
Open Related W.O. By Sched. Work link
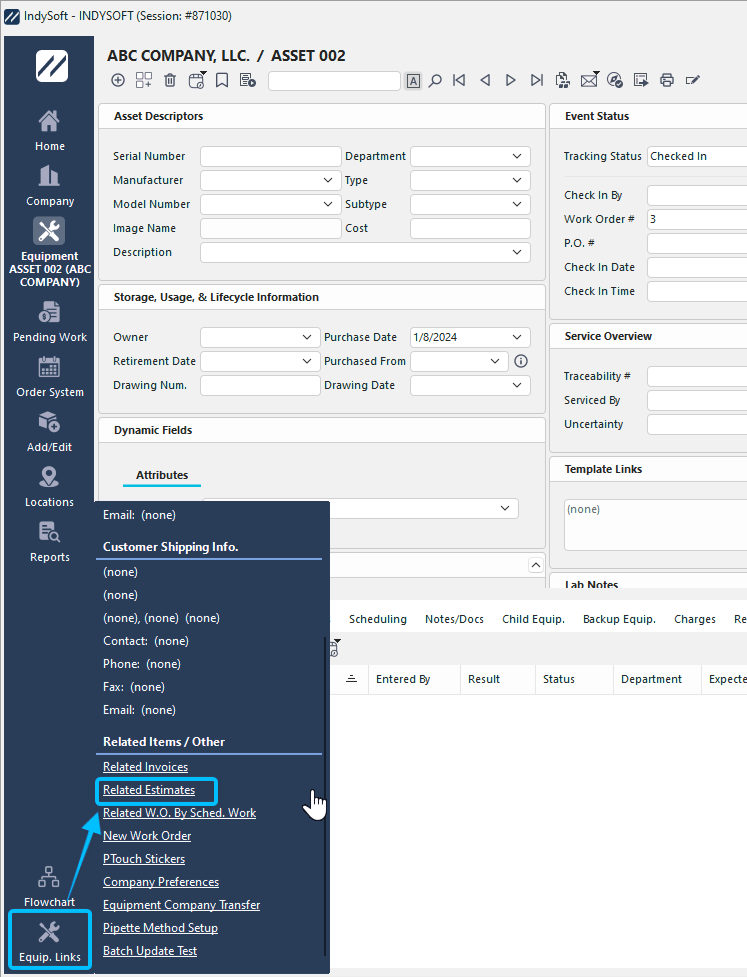coord(179,813)
